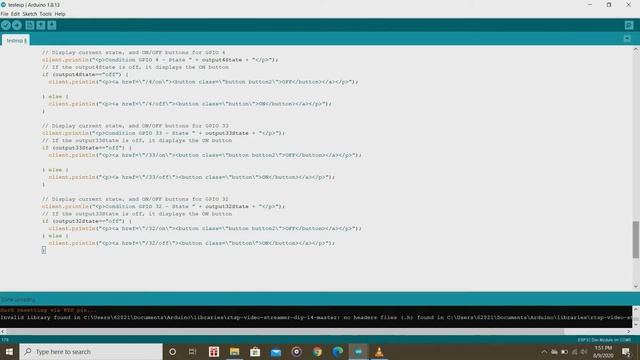640x360 pixels.
Task: Click the taskbar search box
Action: (91, 351)
